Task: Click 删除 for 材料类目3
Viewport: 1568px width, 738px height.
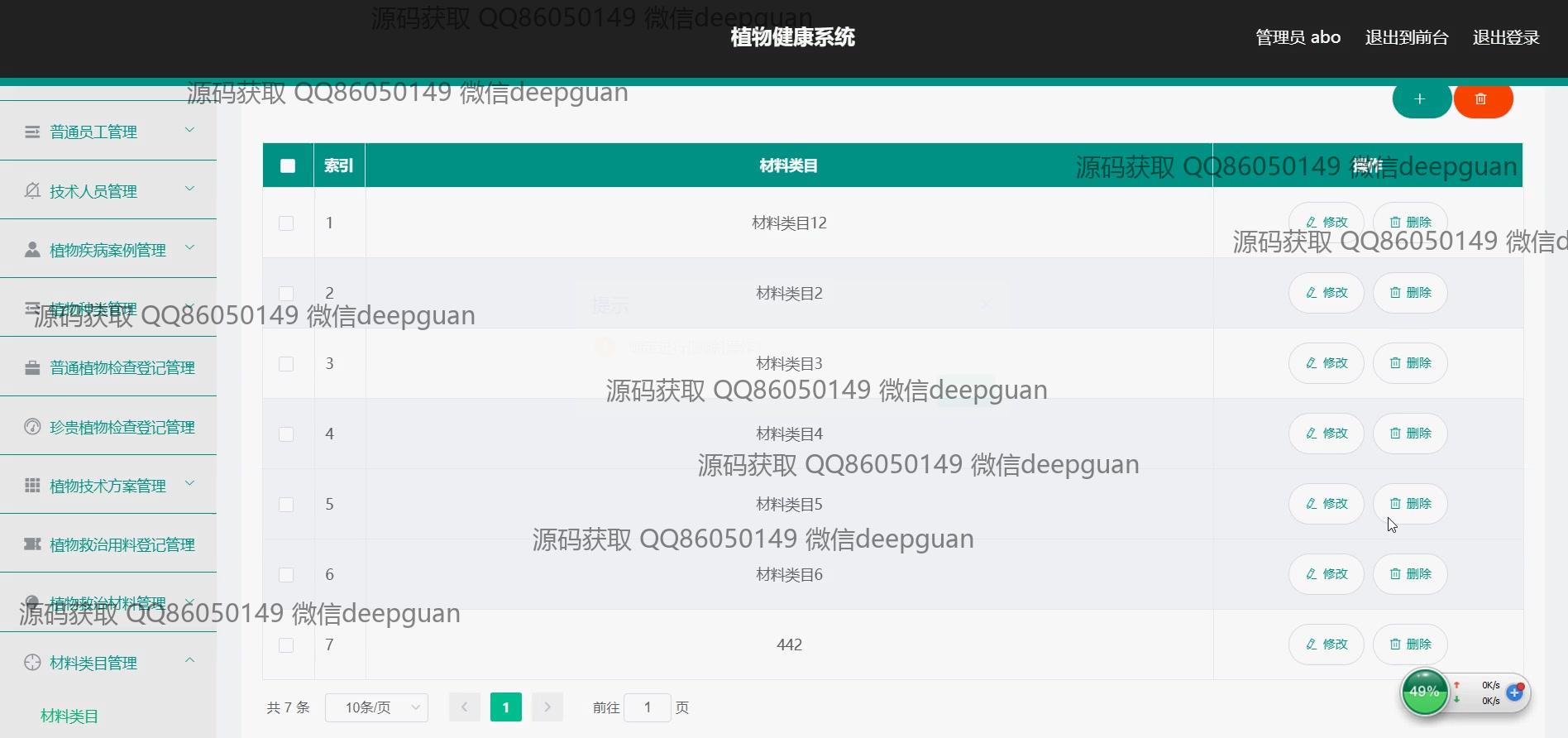Action: [1411, 363]
